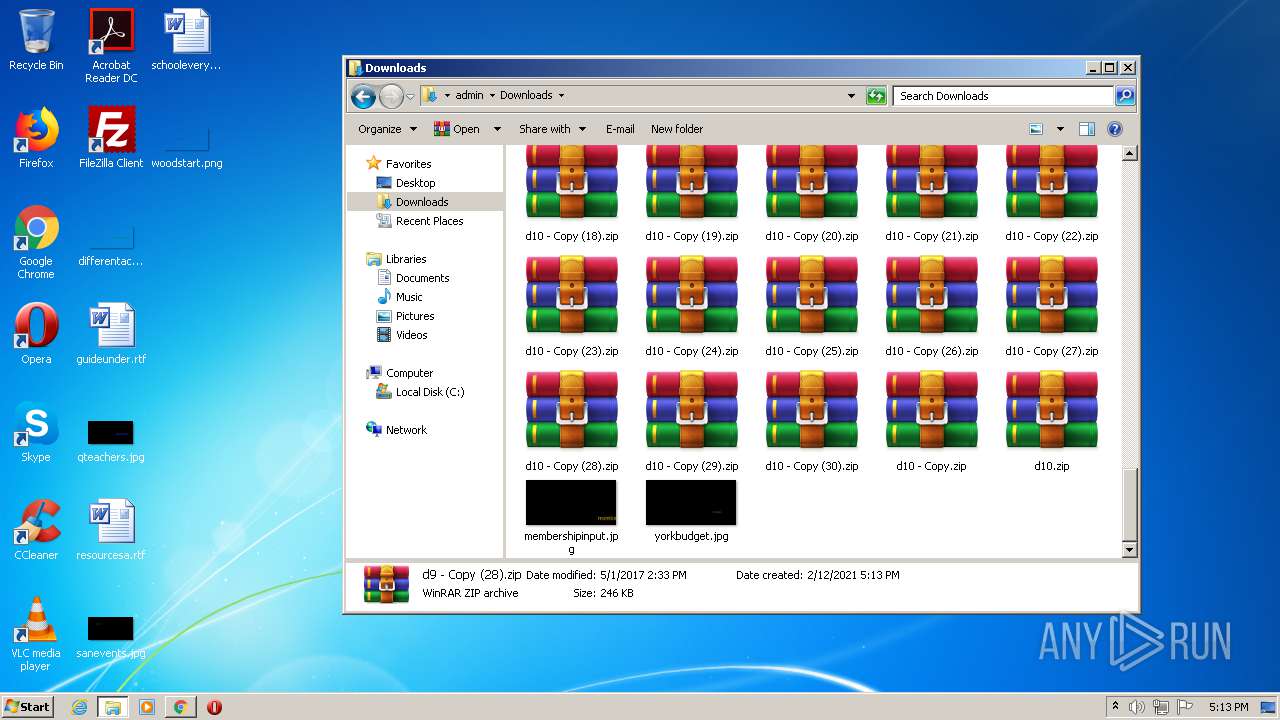Expand the Downloads breadcrumb arrow

[561, 96]
